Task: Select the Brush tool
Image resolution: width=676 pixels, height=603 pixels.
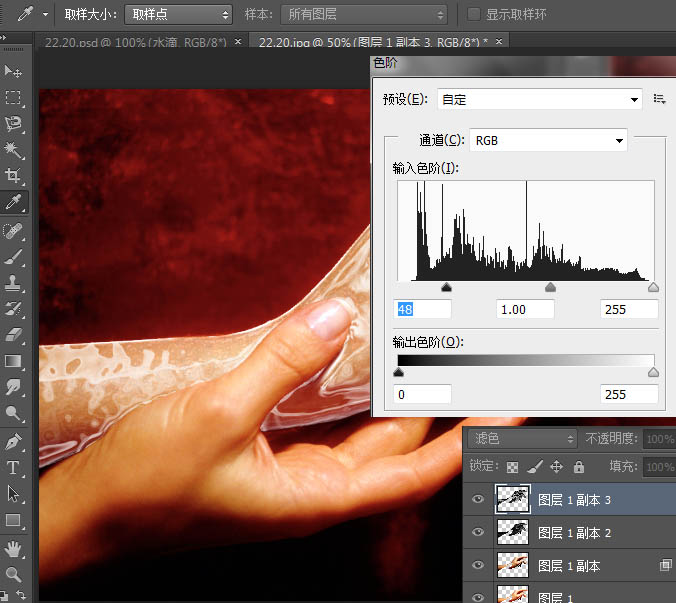Action: 13,257
